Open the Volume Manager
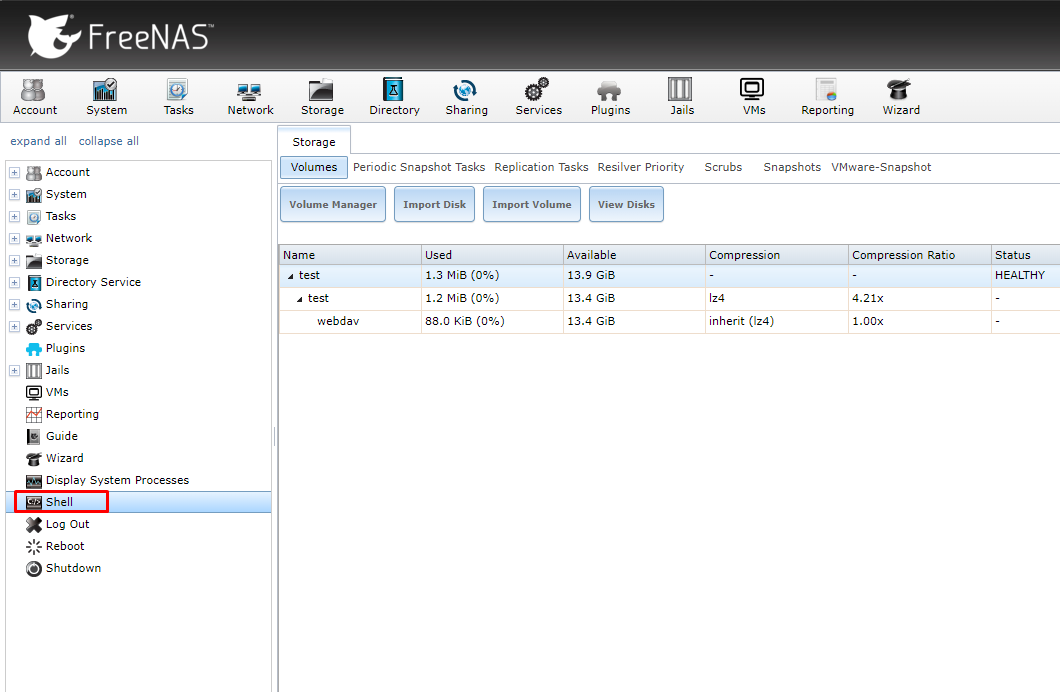This screenshot has width=1060, height=692. coord(333,204)
